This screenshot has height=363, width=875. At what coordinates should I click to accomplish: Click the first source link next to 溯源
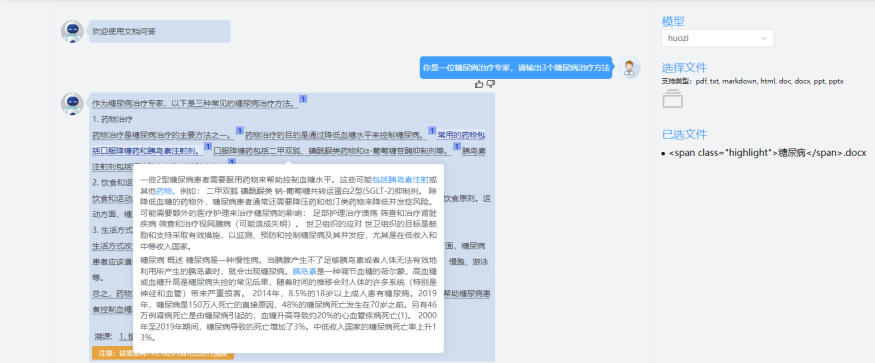click(126, 336)
